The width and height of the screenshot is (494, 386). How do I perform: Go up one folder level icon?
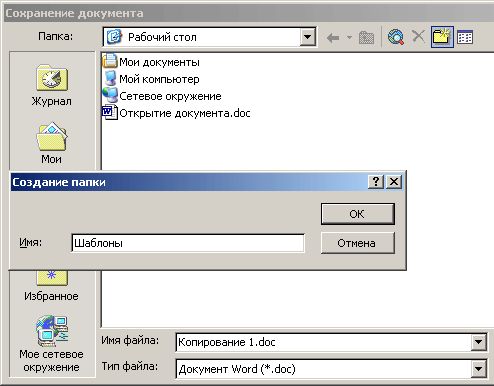tap(366, 37)
